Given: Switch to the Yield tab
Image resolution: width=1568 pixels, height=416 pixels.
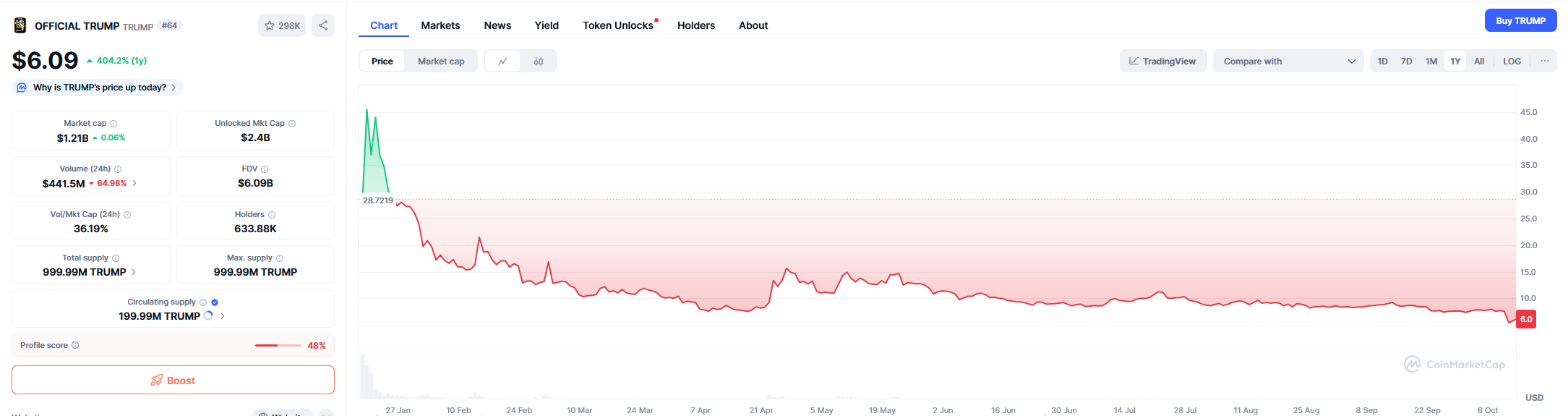Looking at the screenshot, I should [547, 25].
